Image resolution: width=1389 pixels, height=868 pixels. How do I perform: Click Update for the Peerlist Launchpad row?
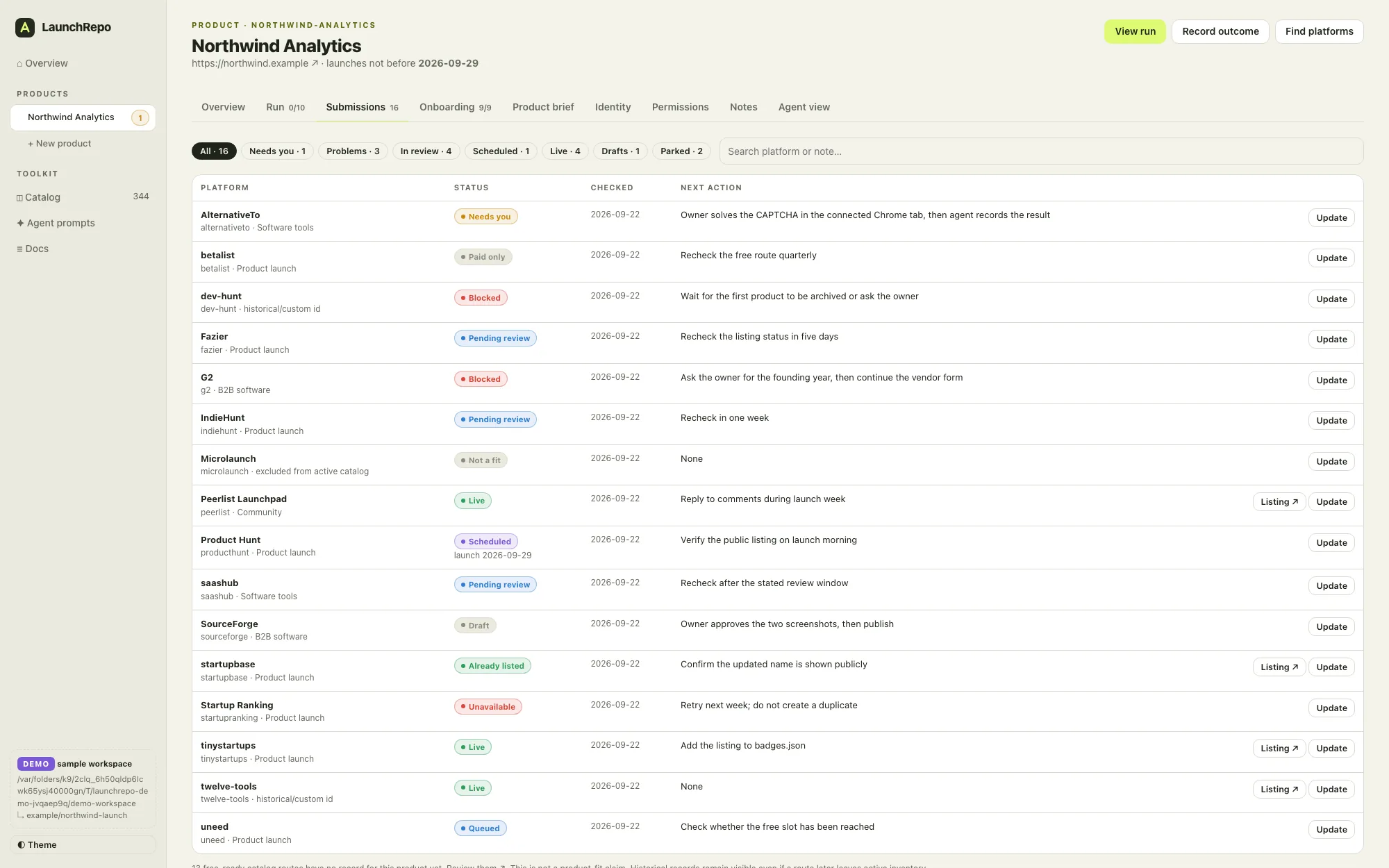[x=1331, y=502]
